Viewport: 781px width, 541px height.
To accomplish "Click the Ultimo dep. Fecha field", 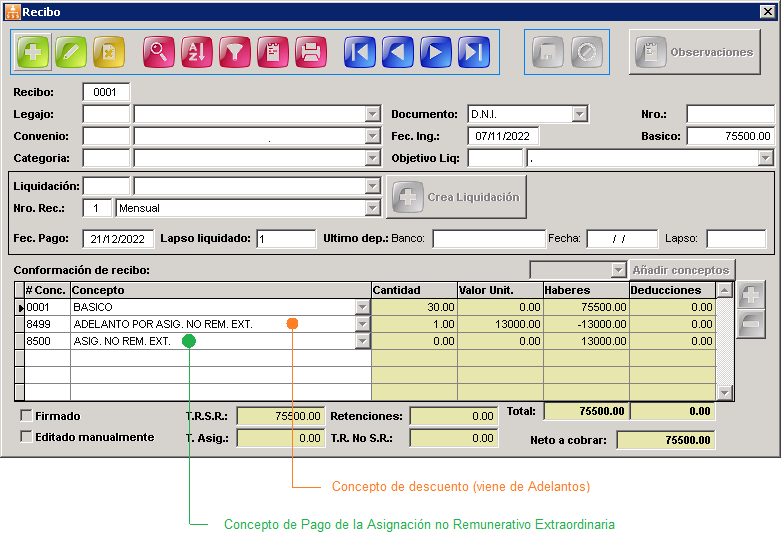I will [622, 239].
